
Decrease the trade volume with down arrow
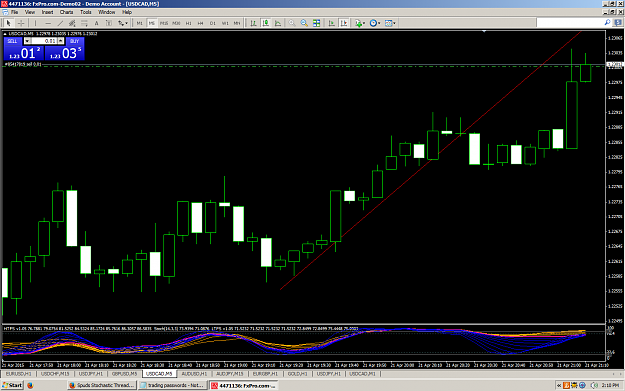click(x=27, y=41)
